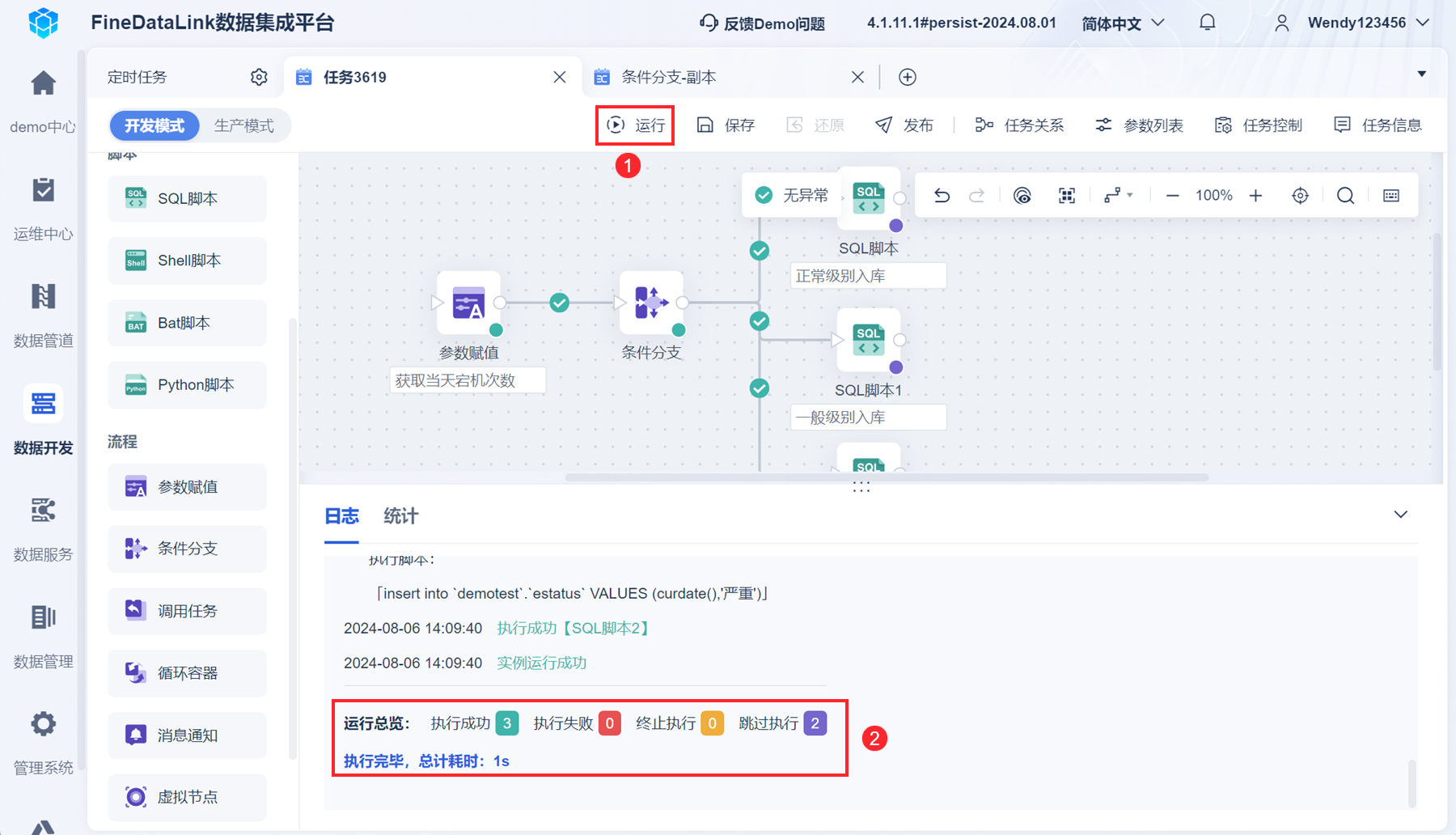Open the notification bell
Image resolution: width=1456 pixels, height=835 pixels.
point(1208,23)
